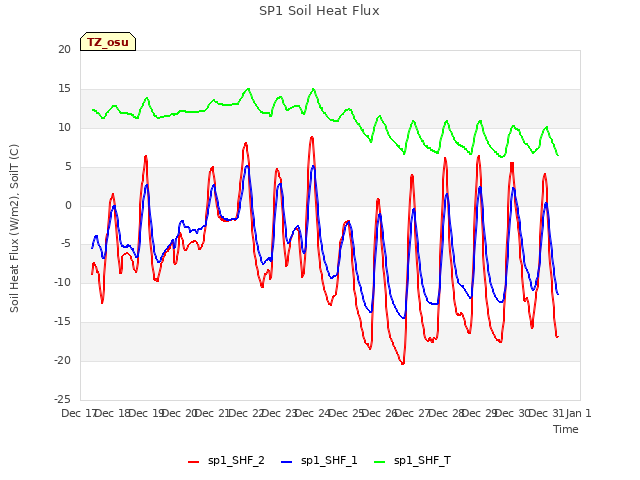This screenshot has height=480, width=640.
Task: Click the red sp1_SHF_2 legend color marker
Action: pos(193,462)
